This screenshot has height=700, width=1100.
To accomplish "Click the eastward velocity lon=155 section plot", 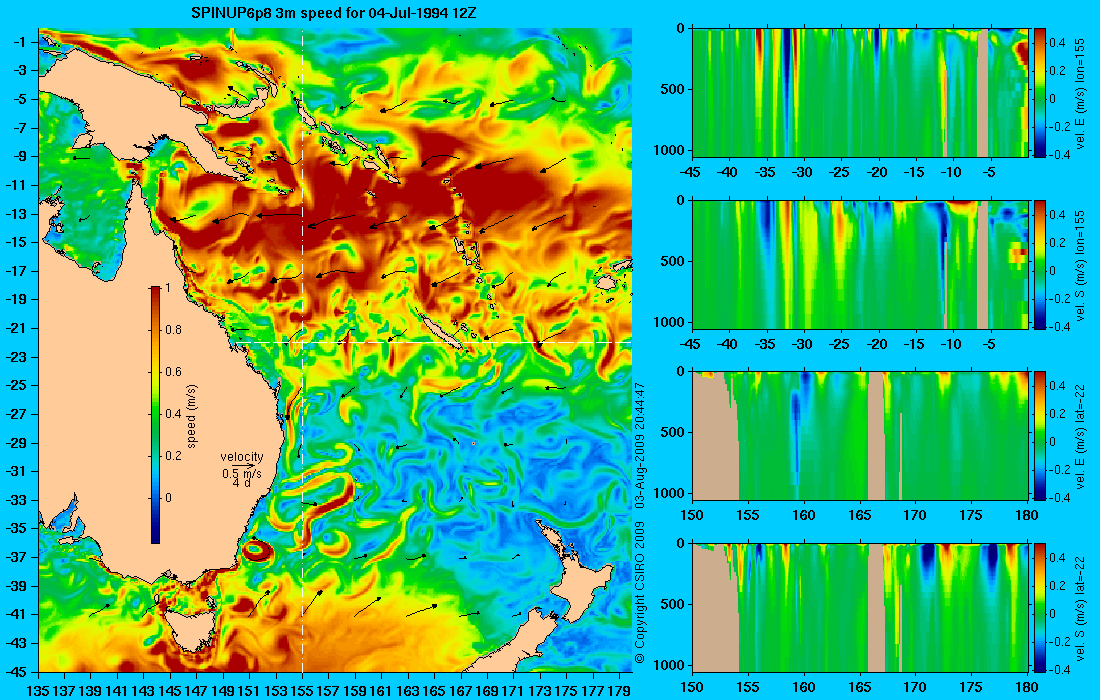I will pyautogui.click(x=860, y=93).
